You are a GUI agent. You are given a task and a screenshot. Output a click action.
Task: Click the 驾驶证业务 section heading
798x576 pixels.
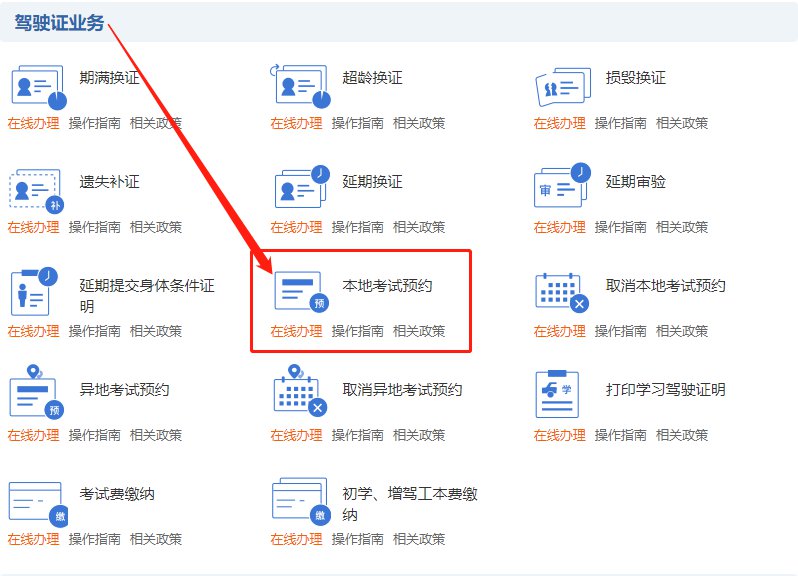(59, 22)
